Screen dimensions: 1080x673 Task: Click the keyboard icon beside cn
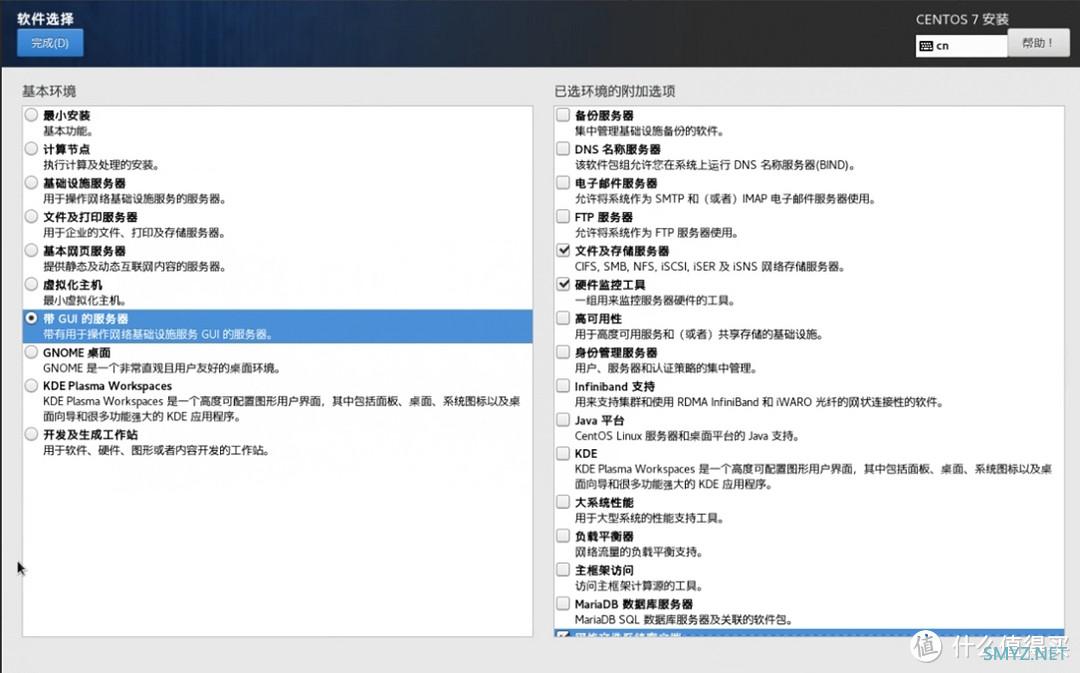click(926, 46)
